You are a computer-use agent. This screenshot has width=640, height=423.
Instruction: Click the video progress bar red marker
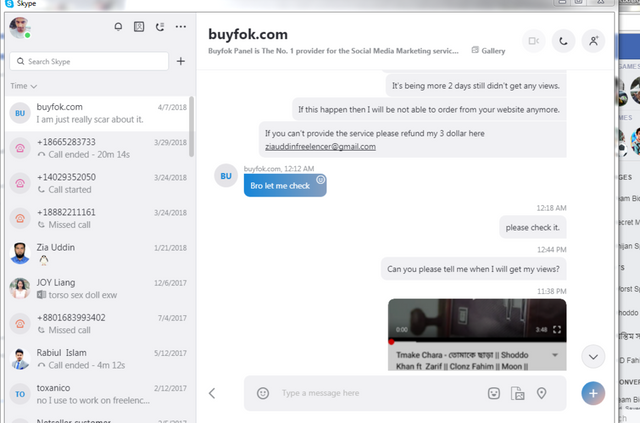[x=391, y=342]
